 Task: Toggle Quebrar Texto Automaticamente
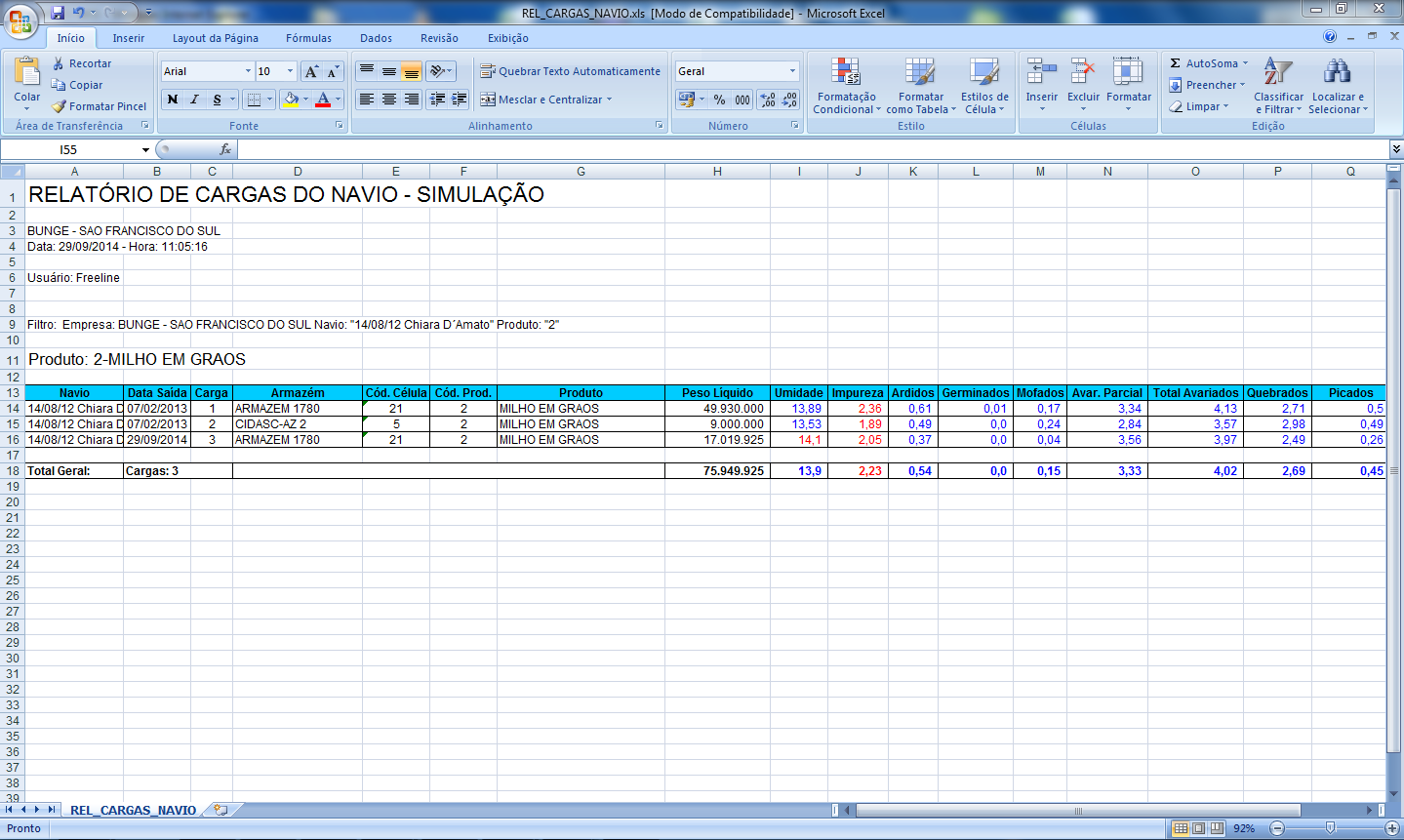click(x=570, y=71)
